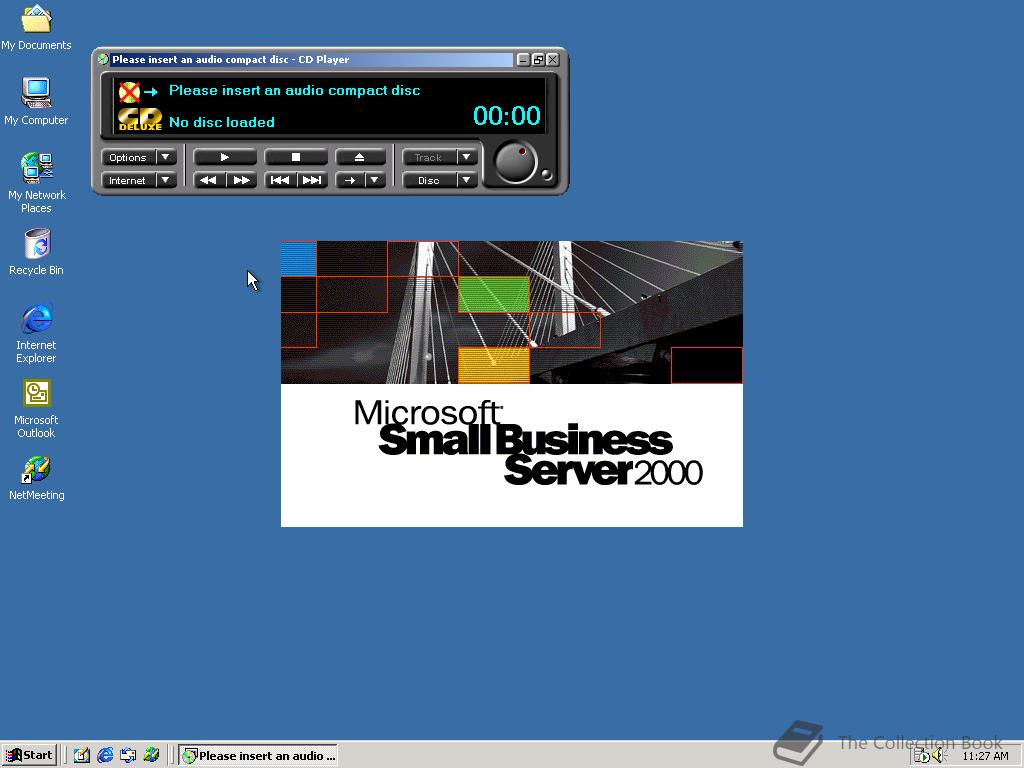Click the CD Deluxe logo
The image size is (1024, 768).
pyautogui.click(x=140, y=120)
